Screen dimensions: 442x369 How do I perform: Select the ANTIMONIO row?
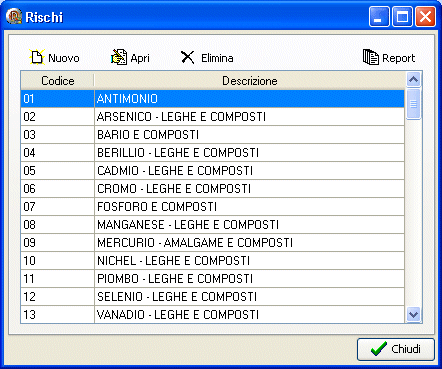[x=213, y=99]
